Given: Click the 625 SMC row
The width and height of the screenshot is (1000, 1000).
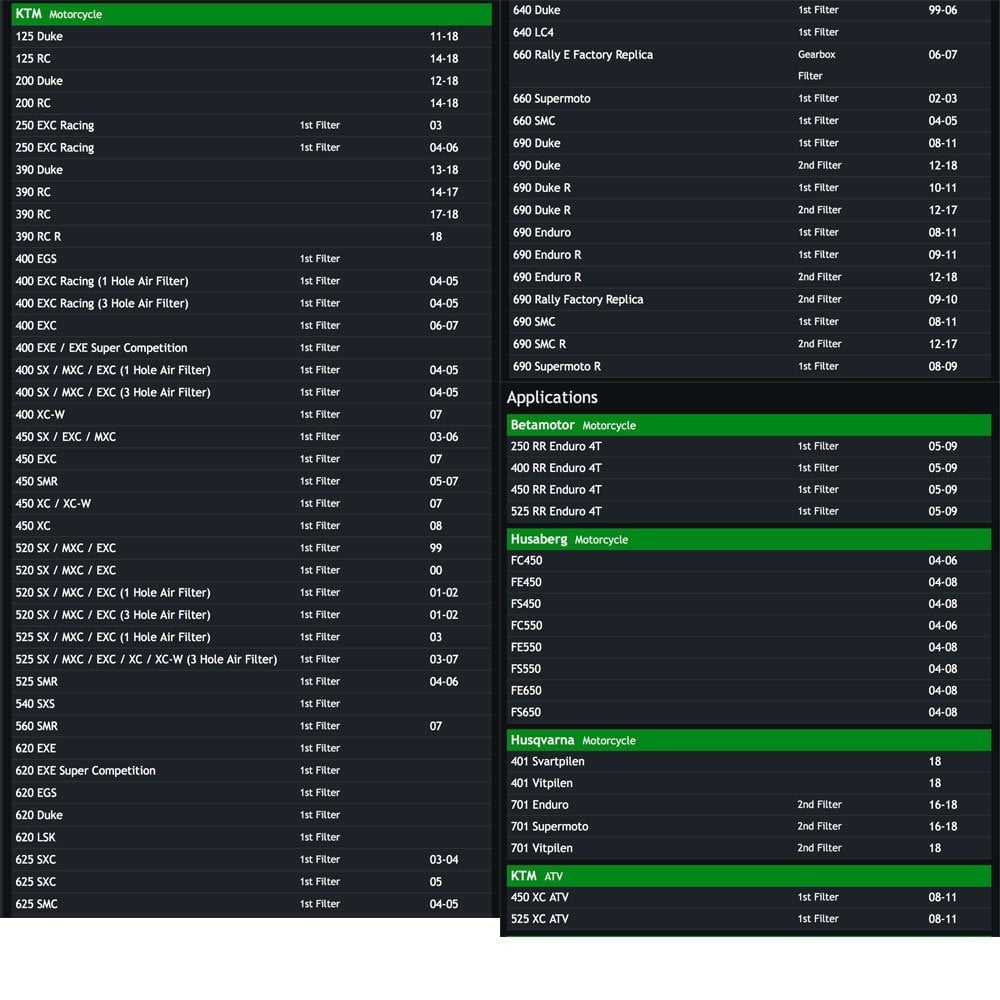Looking at the screenshot, I should tap(251, 904).
